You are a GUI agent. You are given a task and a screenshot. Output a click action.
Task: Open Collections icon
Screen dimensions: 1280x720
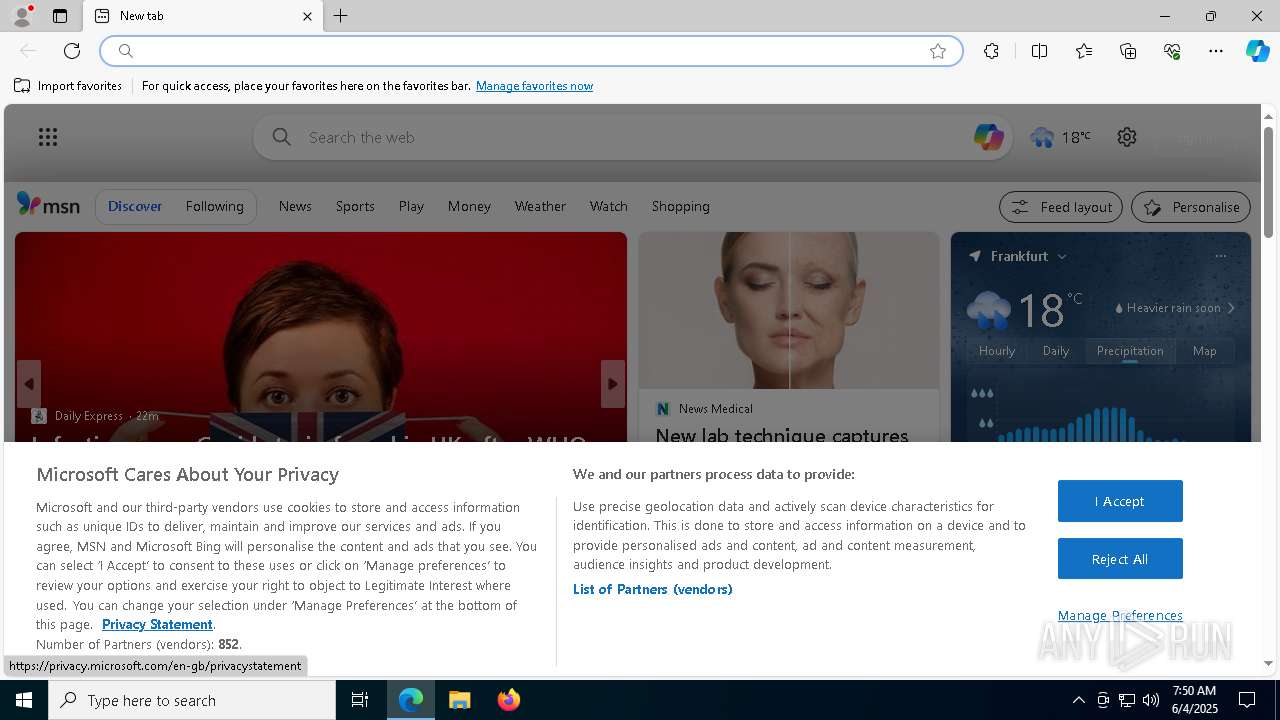[1128, 51]
